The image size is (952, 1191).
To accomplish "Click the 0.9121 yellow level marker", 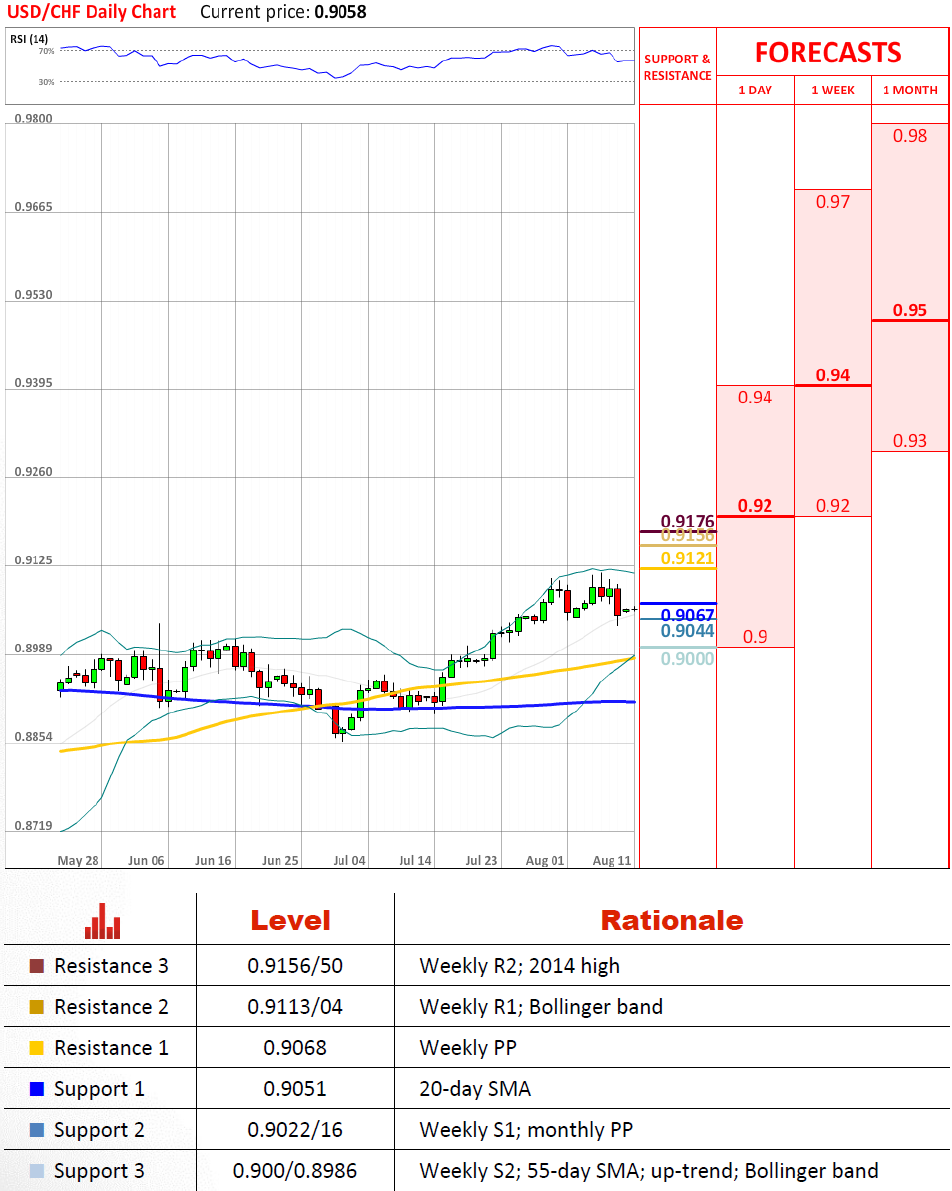I will [x=688, y=558].
